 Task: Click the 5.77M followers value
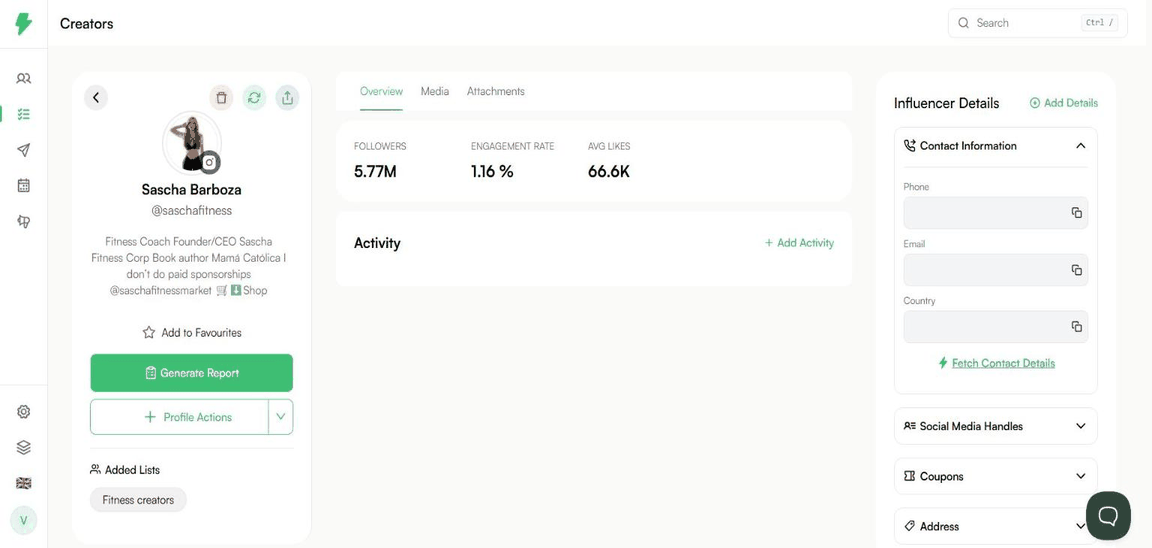pyautogui.click(x=375, y=173)
